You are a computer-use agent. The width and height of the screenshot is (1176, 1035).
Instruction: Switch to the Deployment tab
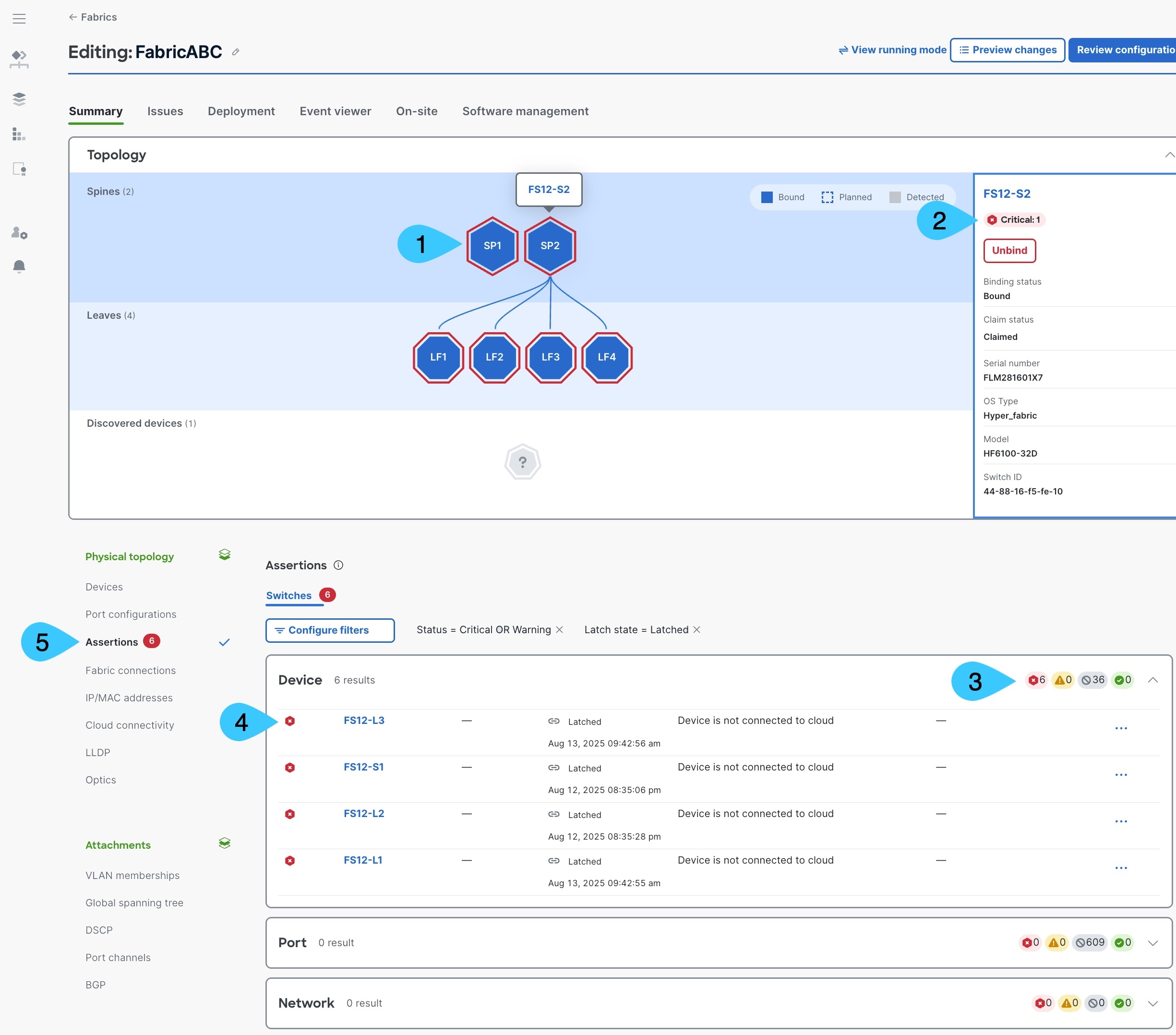pos(241,111)
